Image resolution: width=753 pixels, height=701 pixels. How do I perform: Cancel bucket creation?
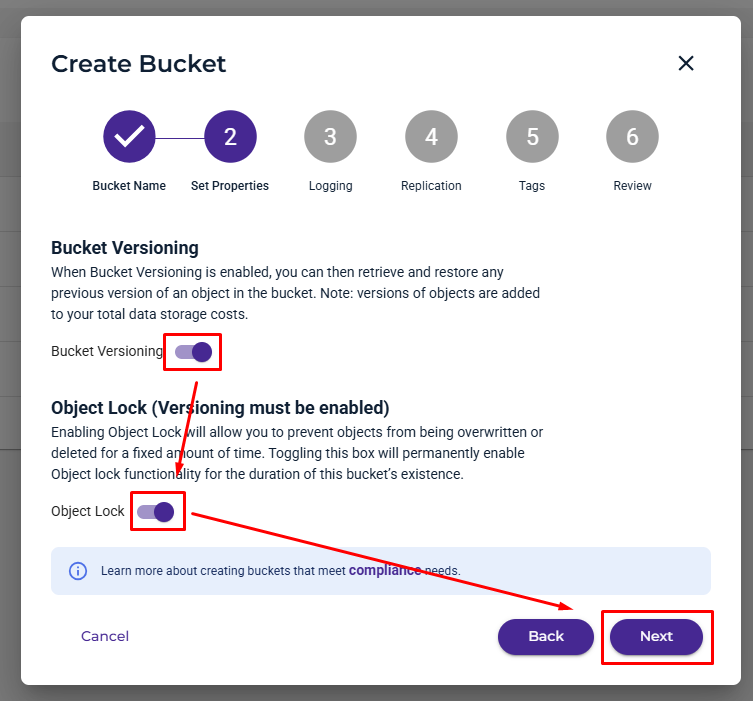105,636
